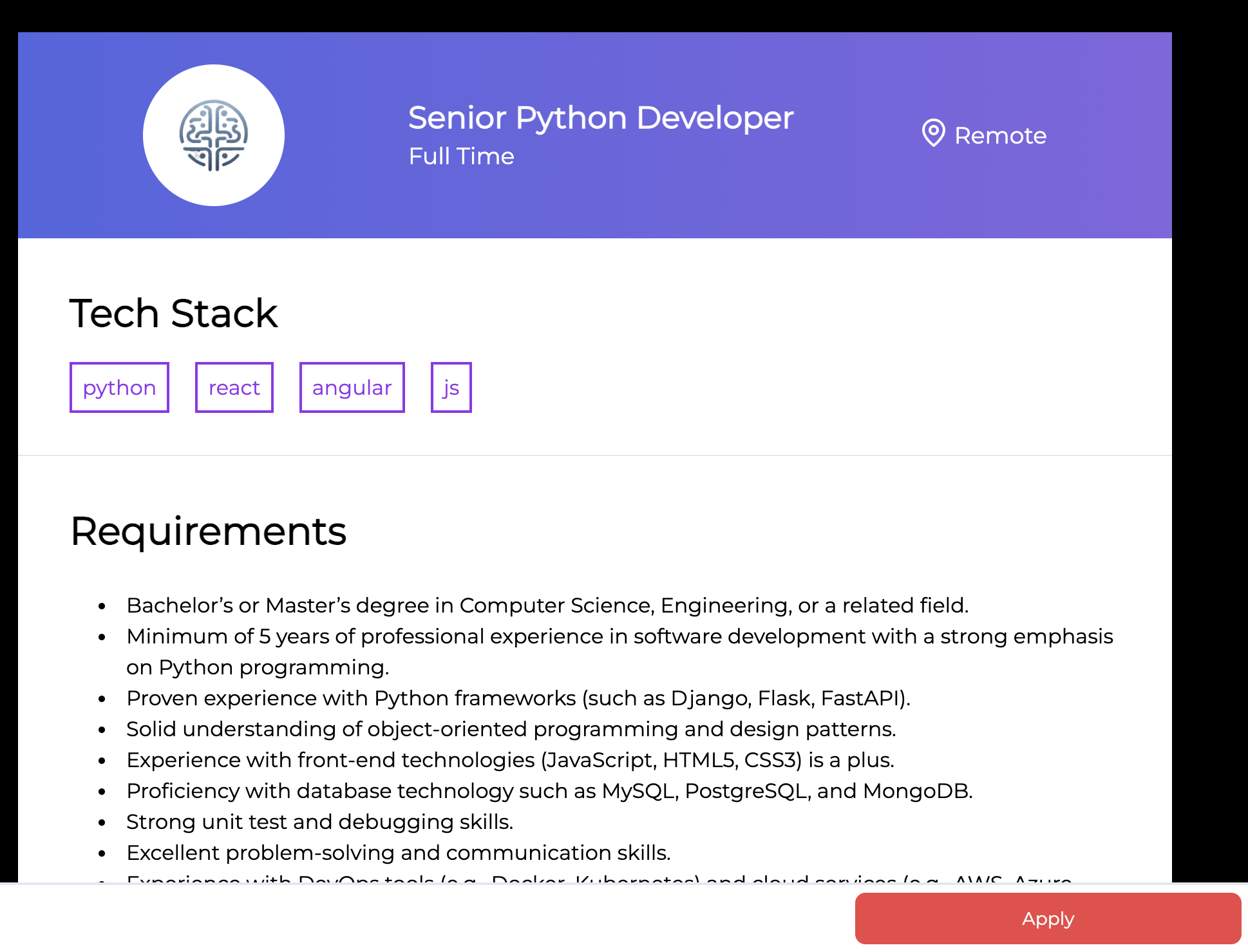The width and height of the screenshot is (1248, 952).
Task: Click the Python frameworks requirement line
Action: pyautogui.click(x=518, y=698)
